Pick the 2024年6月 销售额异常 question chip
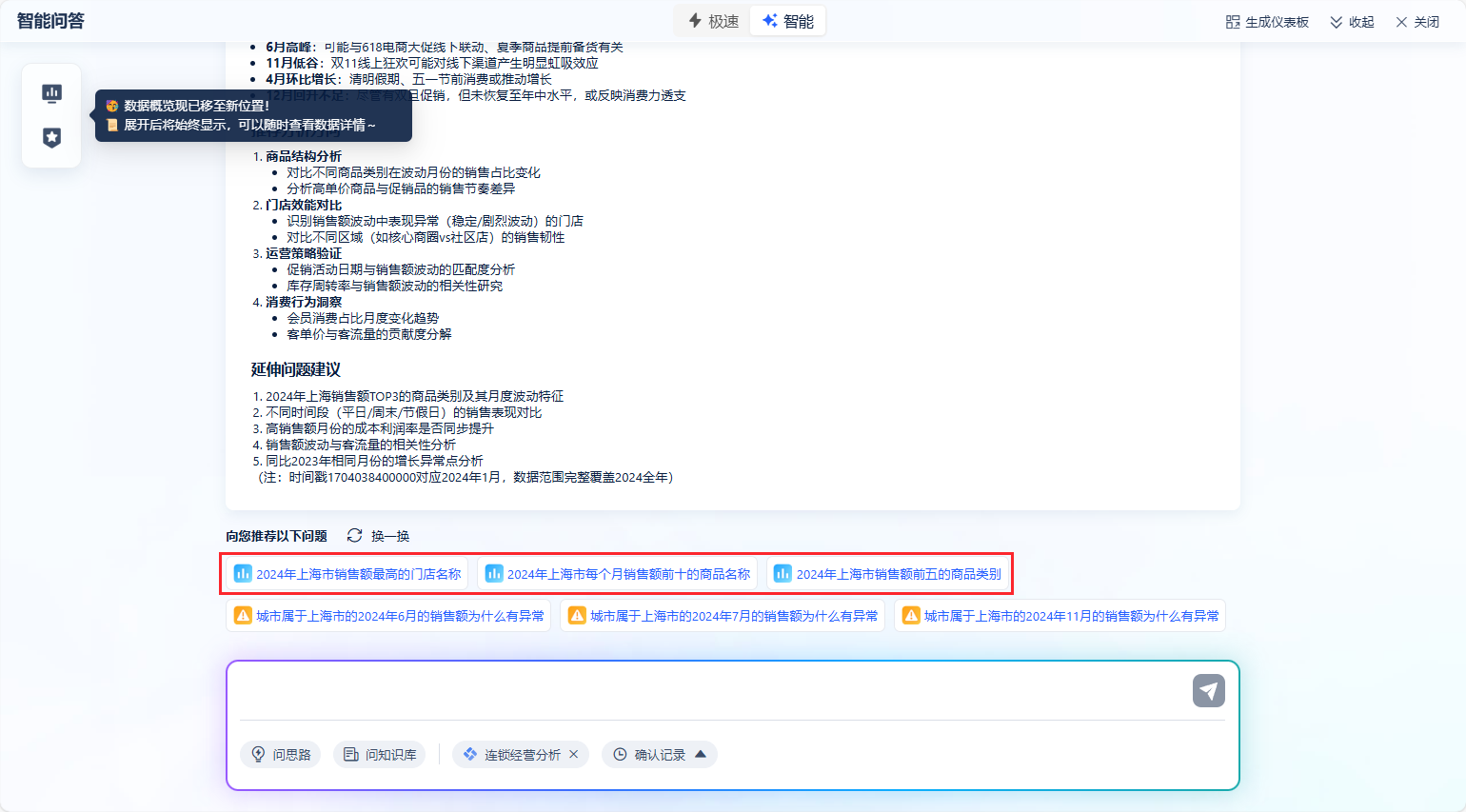The image size is (1466, 812). [388, 616]
